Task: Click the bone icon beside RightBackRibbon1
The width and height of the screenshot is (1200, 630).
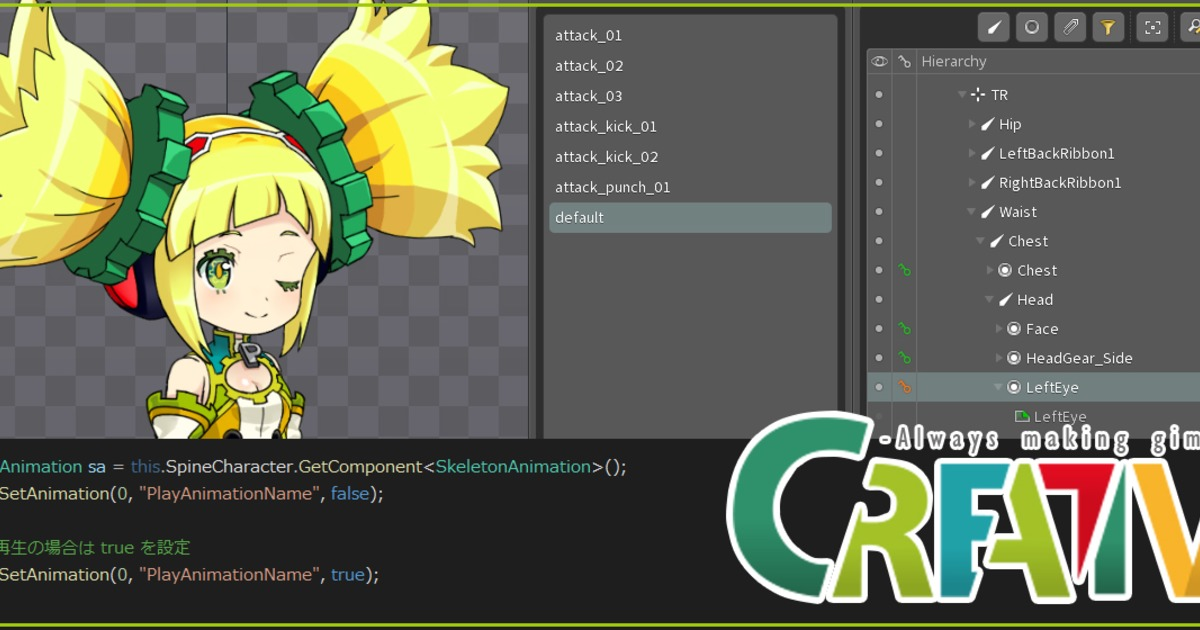Action: (987, 183)
